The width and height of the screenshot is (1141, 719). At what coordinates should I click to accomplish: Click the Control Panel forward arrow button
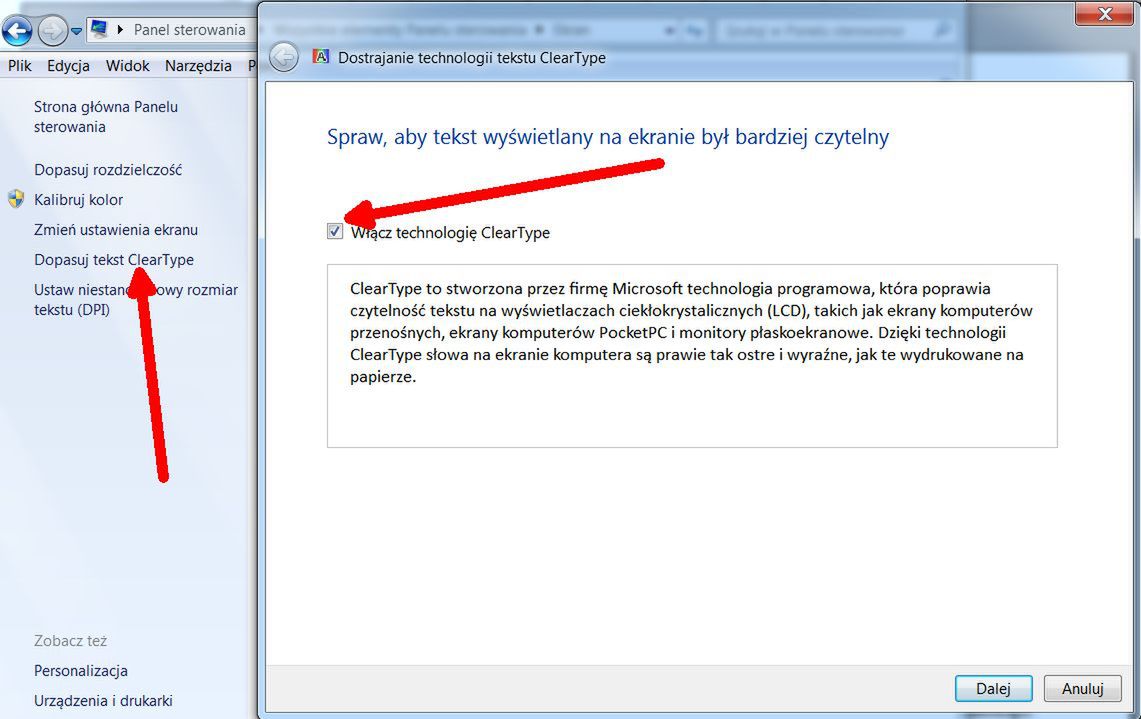click(x=52, y=31)
